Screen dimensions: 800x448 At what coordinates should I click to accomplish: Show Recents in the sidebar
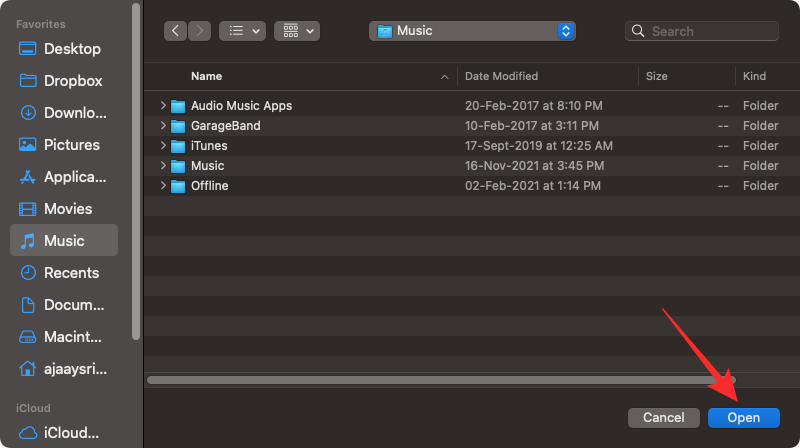click(71, 273)
